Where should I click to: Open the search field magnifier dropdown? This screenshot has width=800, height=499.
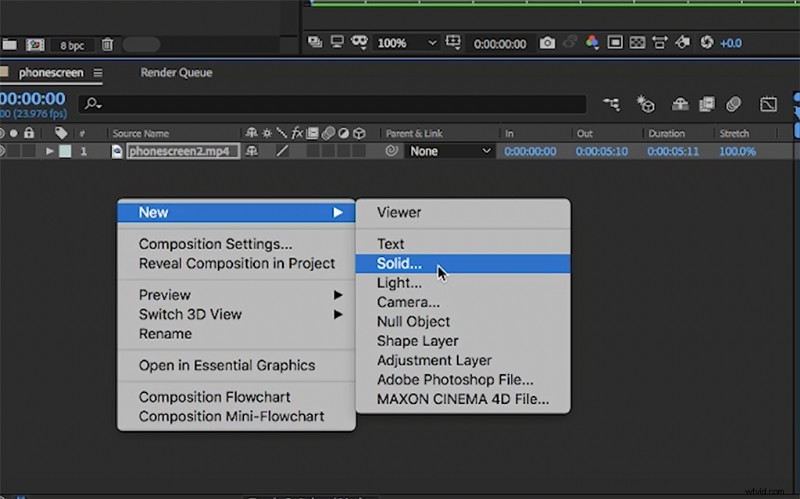point(93,104)
